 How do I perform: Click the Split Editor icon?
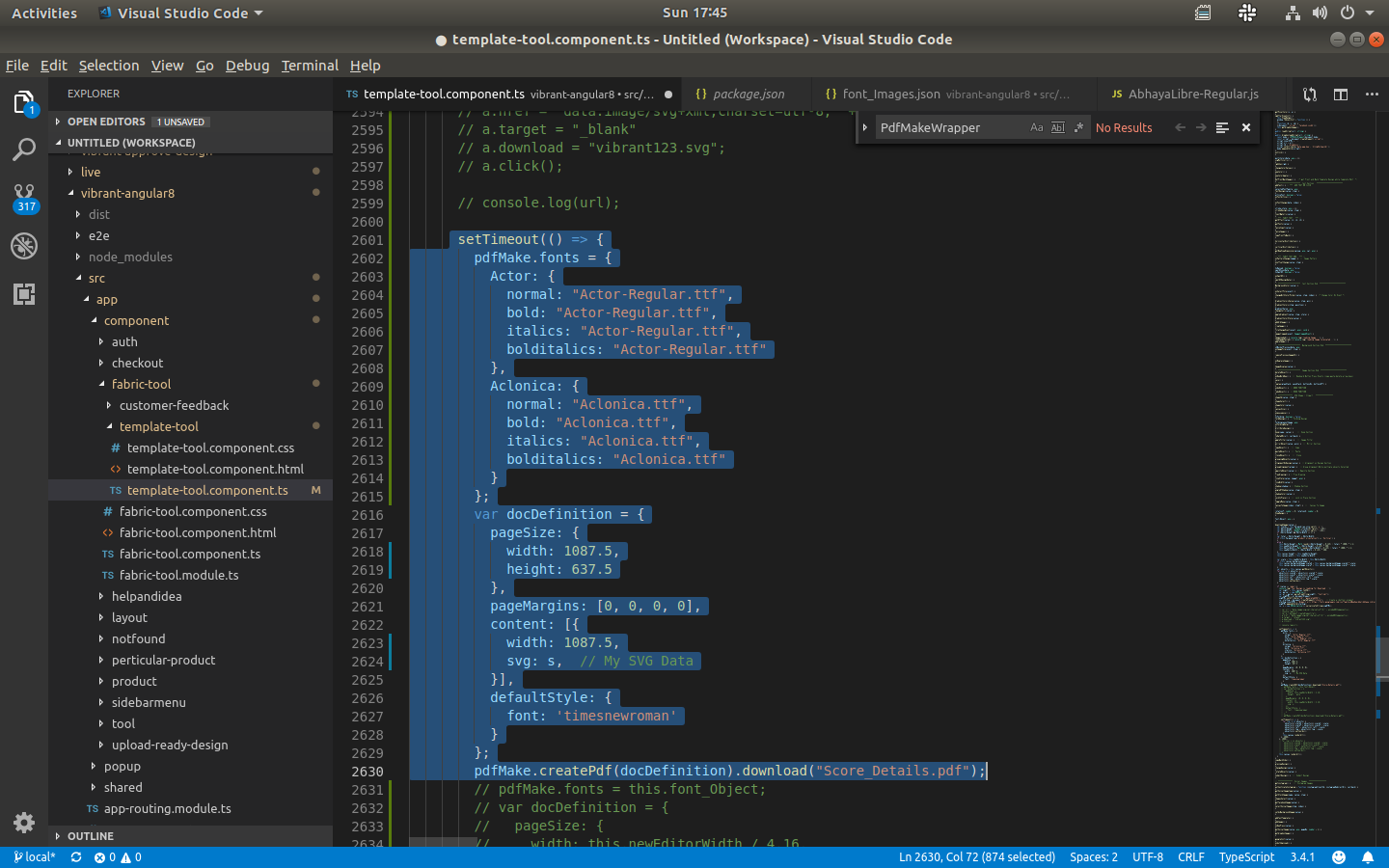1340,95
